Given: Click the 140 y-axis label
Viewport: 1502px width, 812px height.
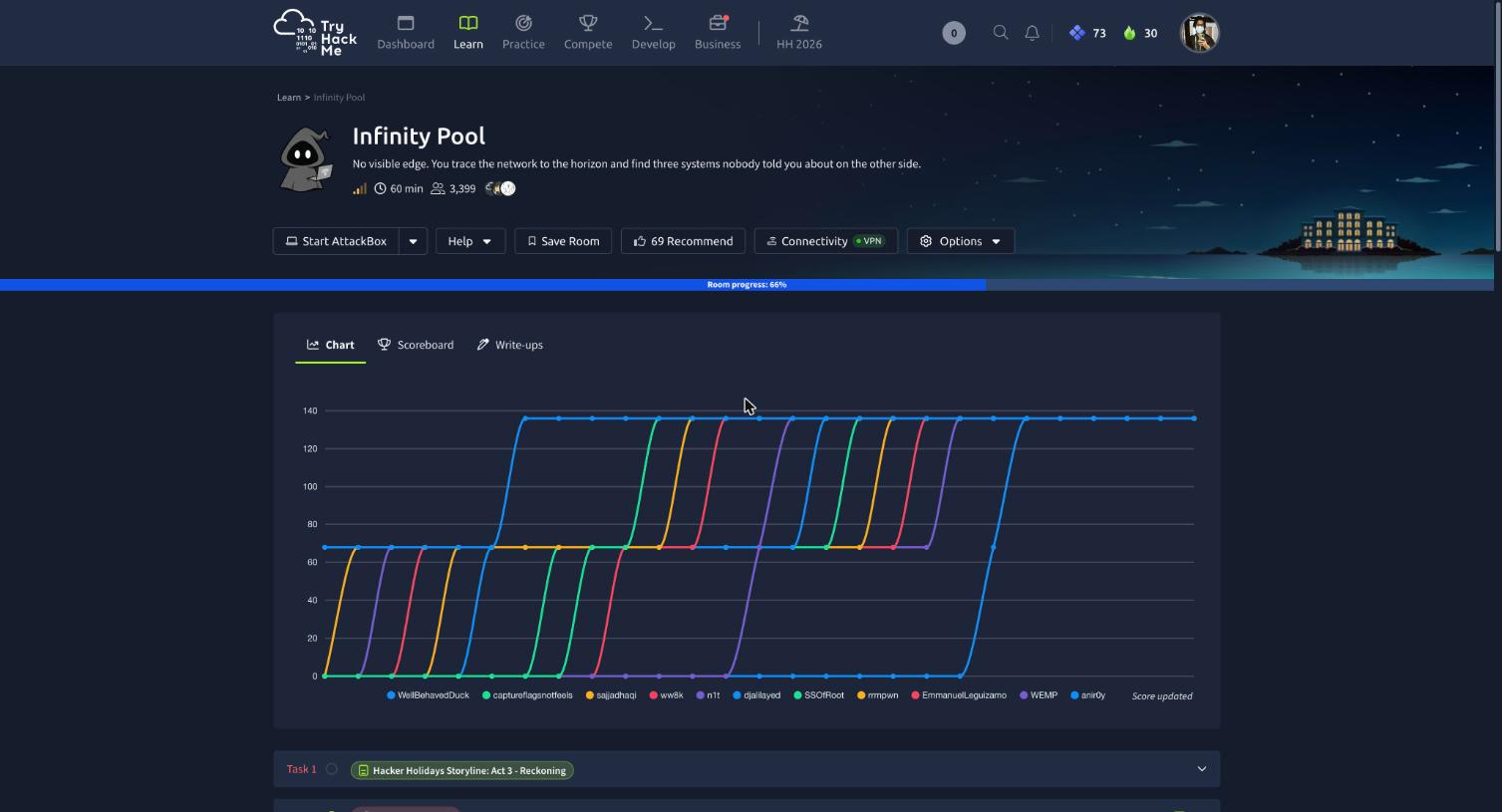Looking at the screenshot, I should 310,410.
